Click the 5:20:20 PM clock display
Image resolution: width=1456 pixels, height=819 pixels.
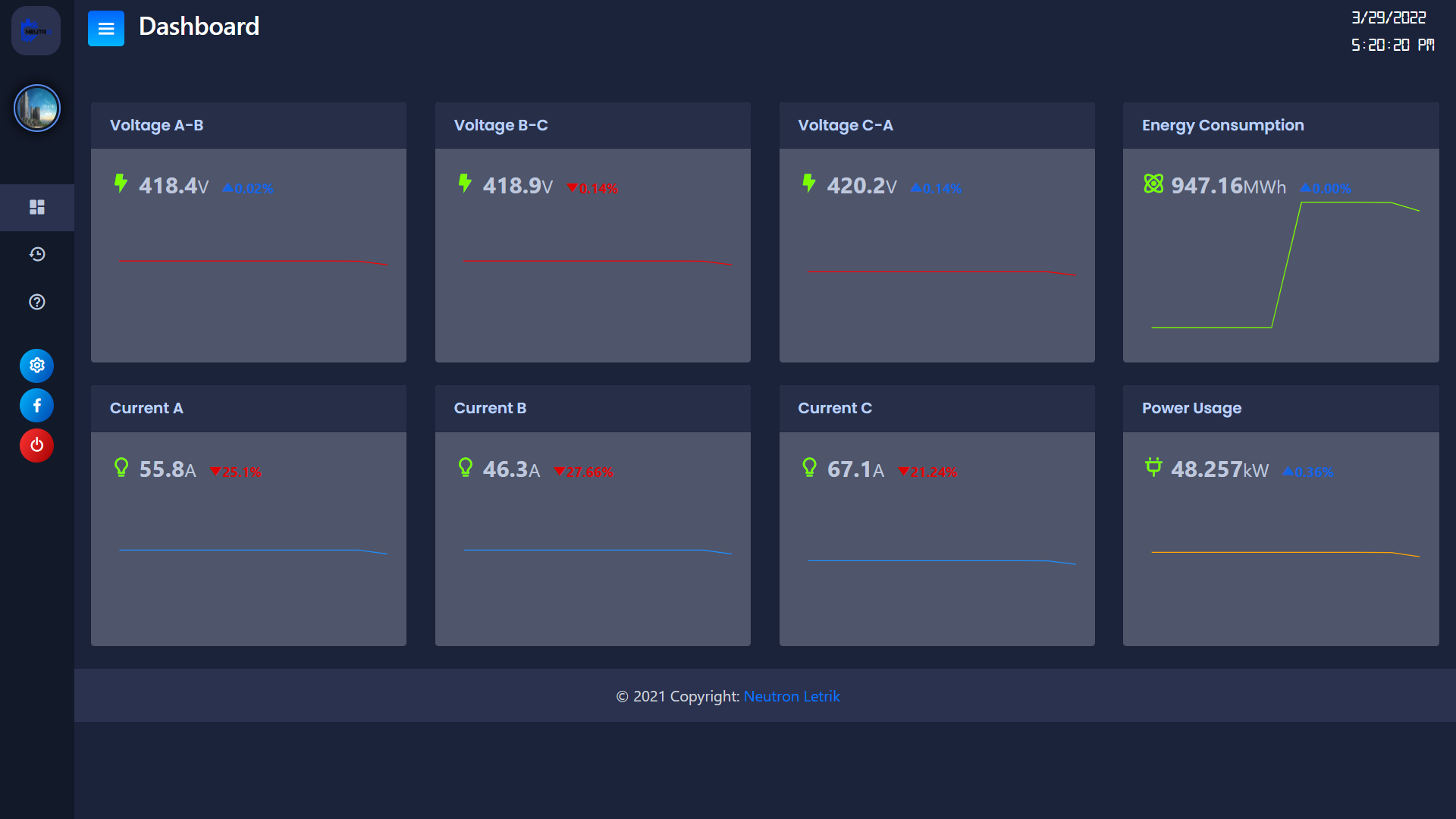point(1392,45)
